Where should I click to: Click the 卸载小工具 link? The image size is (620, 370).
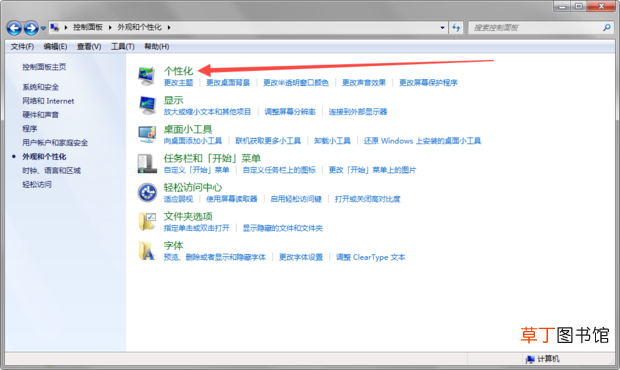332,141
